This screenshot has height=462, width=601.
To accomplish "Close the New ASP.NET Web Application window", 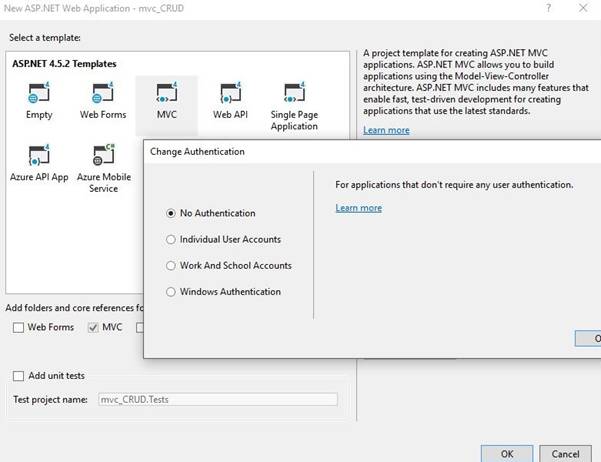I will (x=583, y=8).
